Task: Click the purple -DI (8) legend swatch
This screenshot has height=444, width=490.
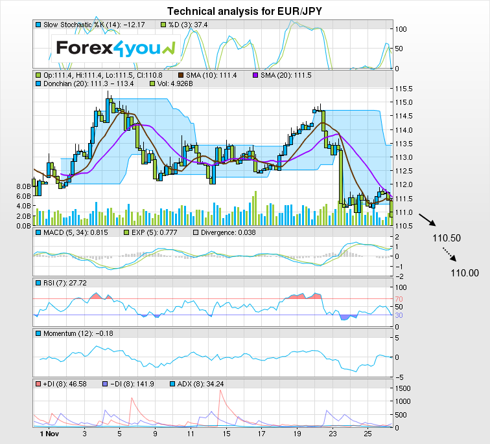Action: [105, 384]
